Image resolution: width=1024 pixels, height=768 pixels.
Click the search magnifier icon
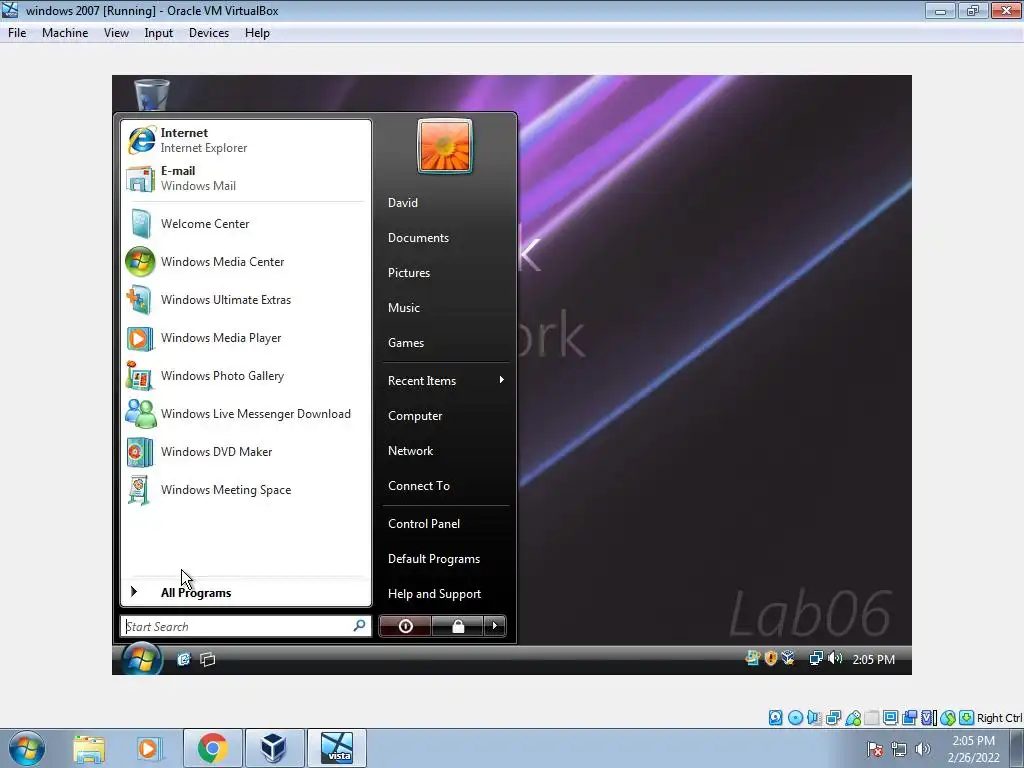[x=359, y=626]
